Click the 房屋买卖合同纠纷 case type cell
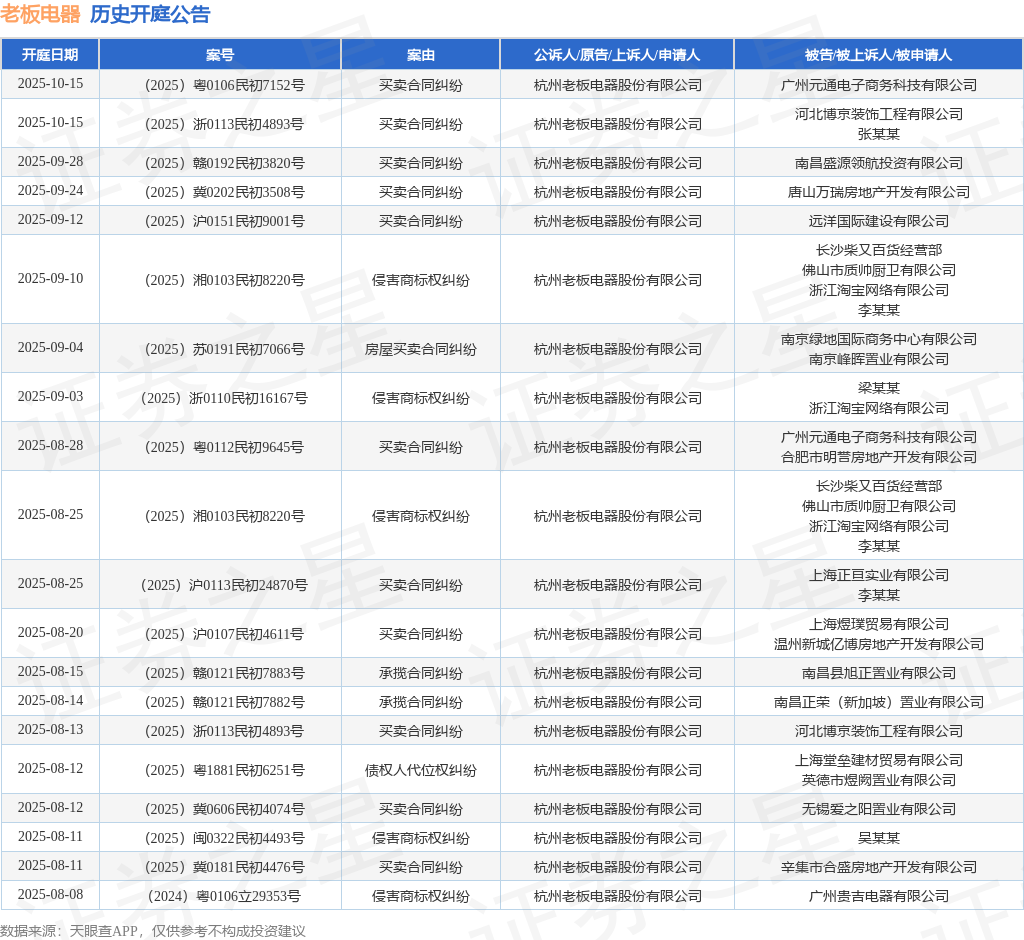 coord(421,349)
